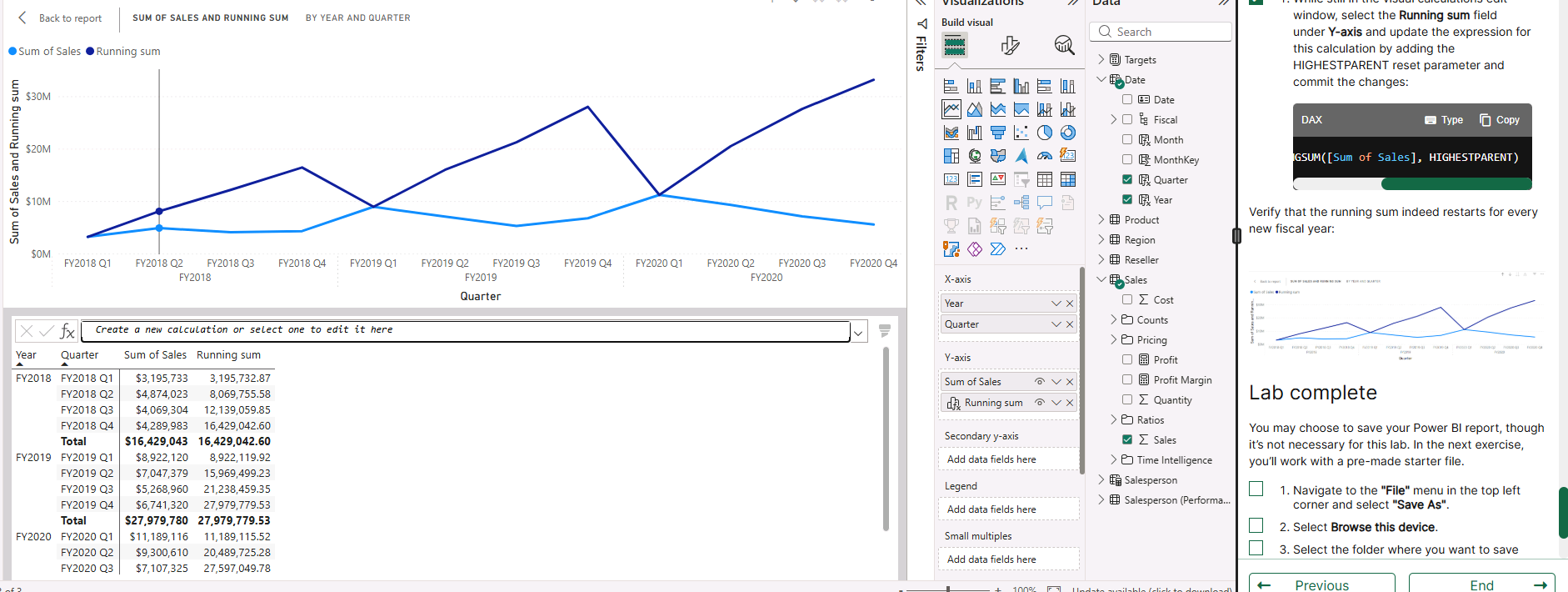1568x592 pixels.
Task: Click the Legend add data fields well
Action: tap(1009, 509)
